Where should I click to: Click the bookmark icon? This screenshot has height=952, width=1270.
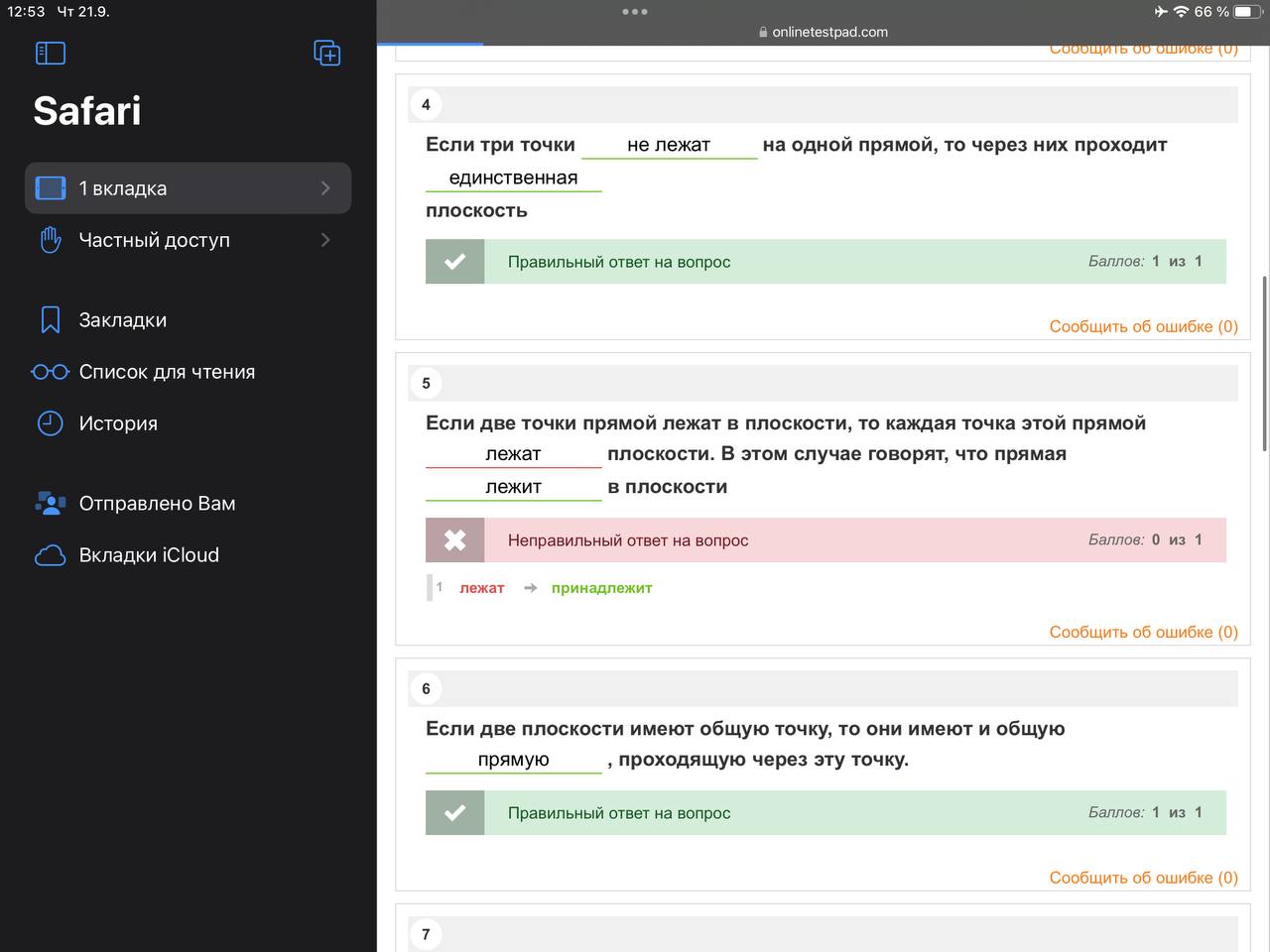click(51, 319)
